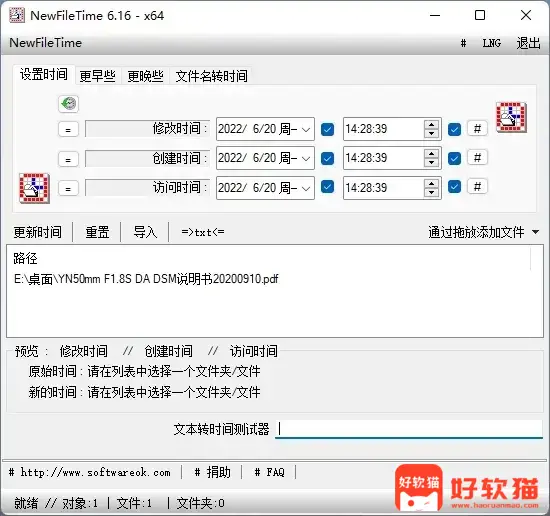Uncheck the 修改时间 date checkbox

click(328, 129)
